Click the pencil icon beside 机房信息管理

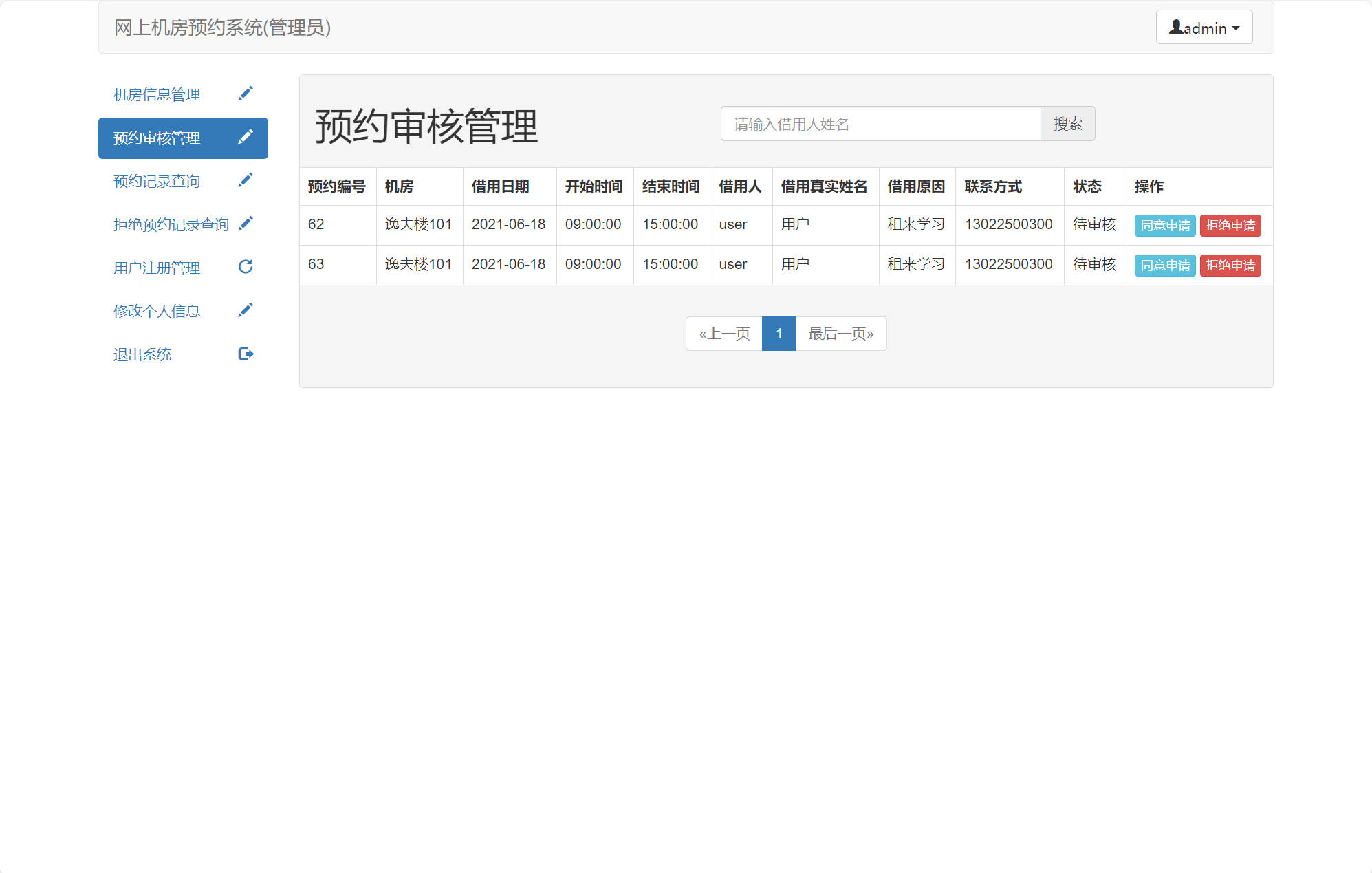[x=246, y=93]
